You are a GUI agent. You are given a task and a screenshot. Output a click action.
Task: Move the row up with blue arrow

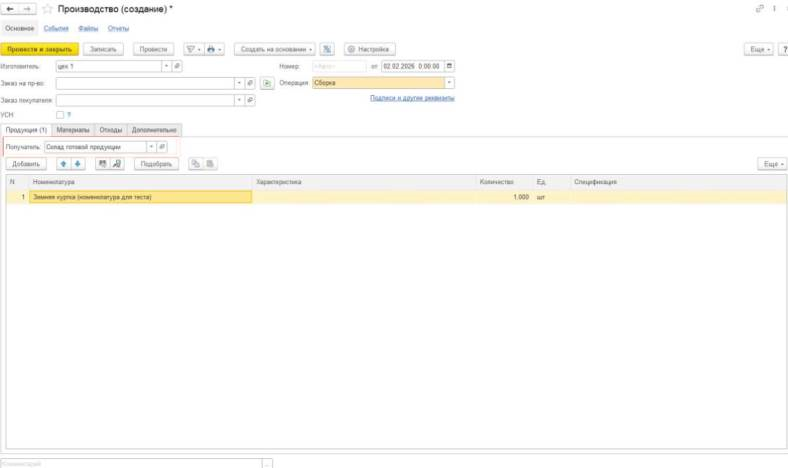(x=63, y=164)
